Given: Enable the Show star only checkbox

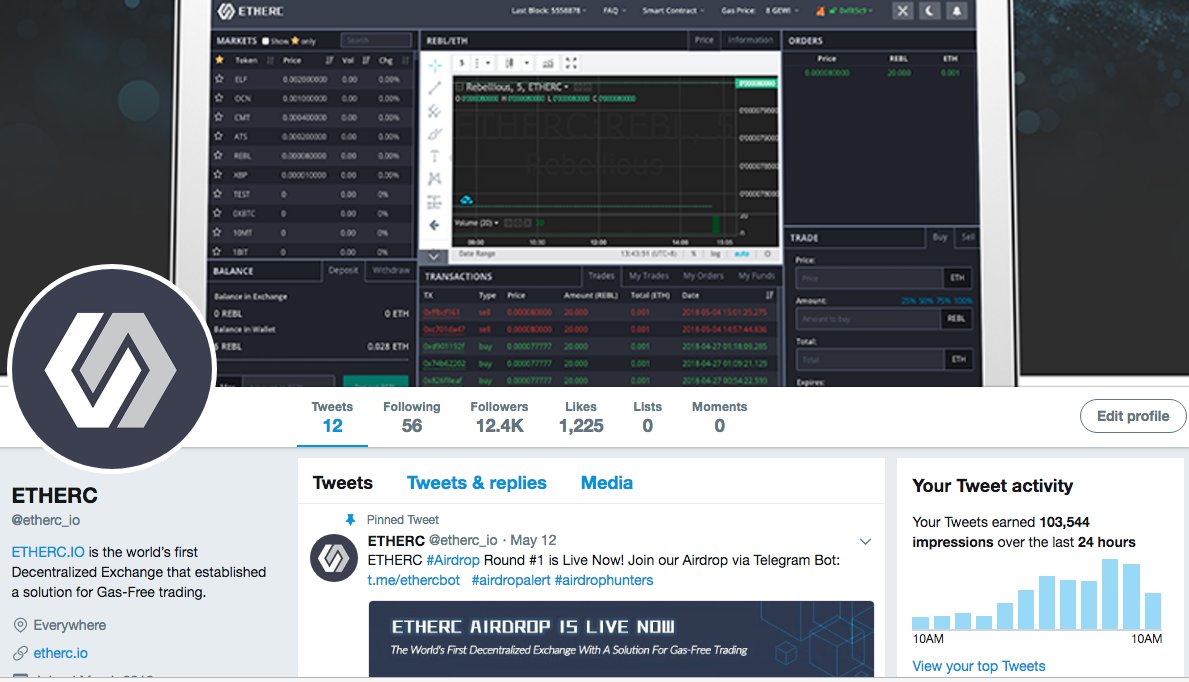Looking at the screenshot, I should click(x=265, y=41).
